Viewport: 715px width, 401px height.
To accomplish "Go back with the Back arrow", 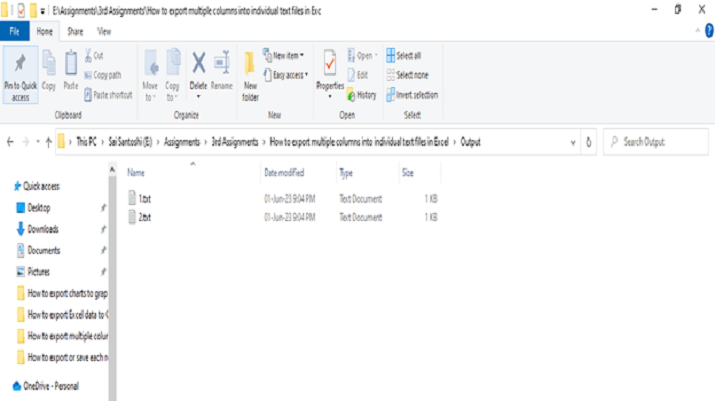I will click(x=10, y=142).
